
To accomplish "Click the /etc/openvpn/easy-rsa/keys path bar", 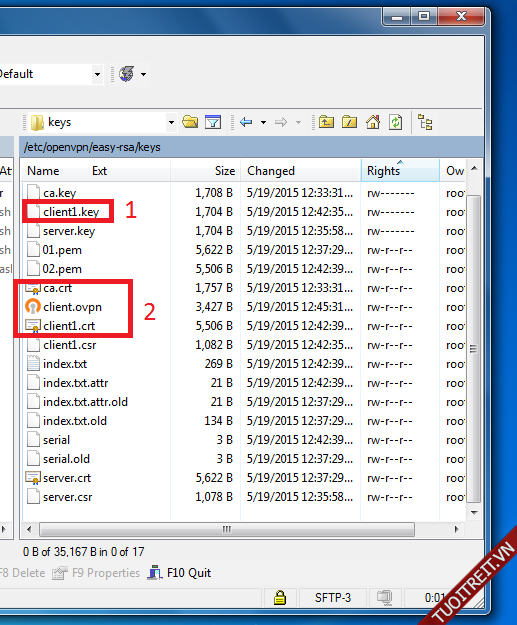I will (252, 147).
